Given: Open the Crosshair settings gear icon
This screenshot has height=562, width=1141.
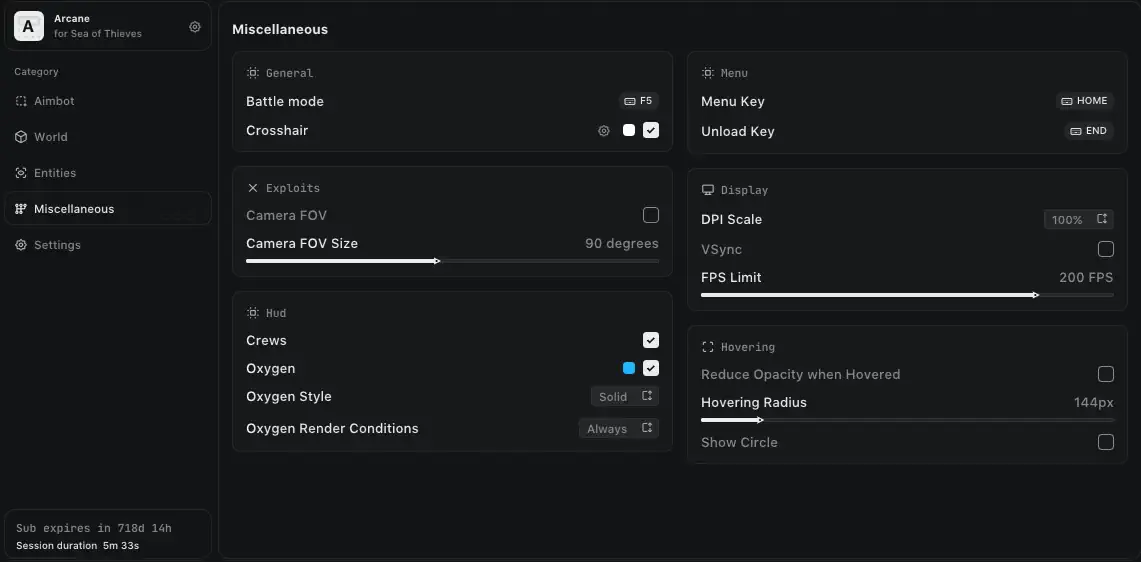Looking at the screenshot, I should (x=604, y=131).
